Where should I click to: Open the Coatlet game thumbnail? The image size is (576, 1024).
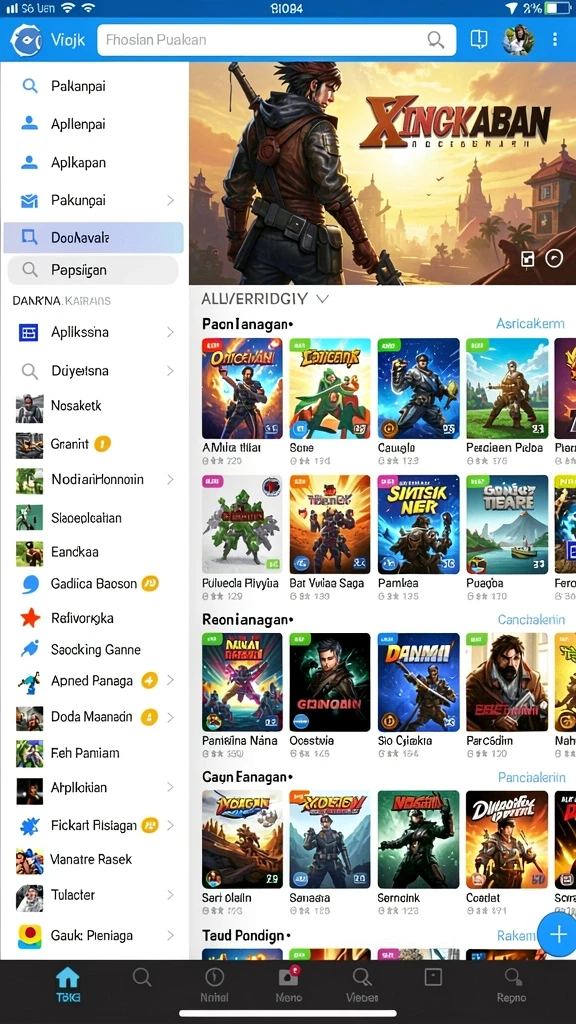point(507,839)
